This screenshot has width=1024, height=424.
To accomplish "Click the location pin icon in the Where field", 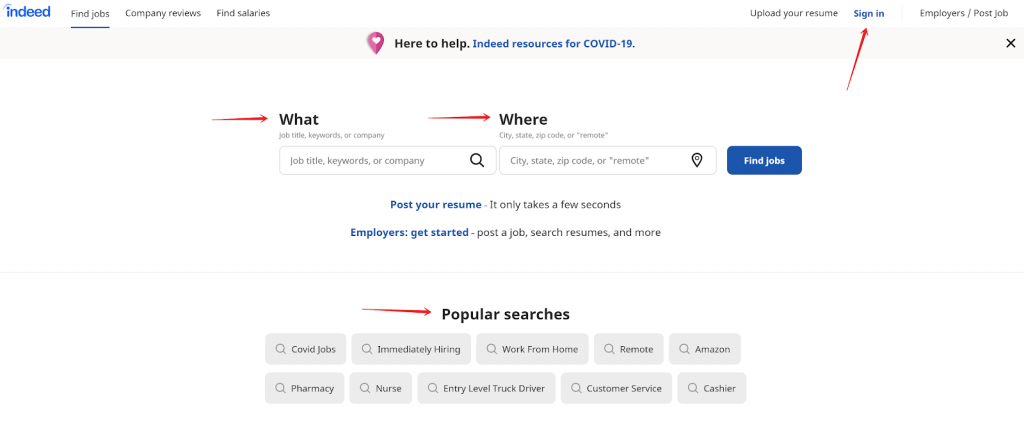I will 697,160.
